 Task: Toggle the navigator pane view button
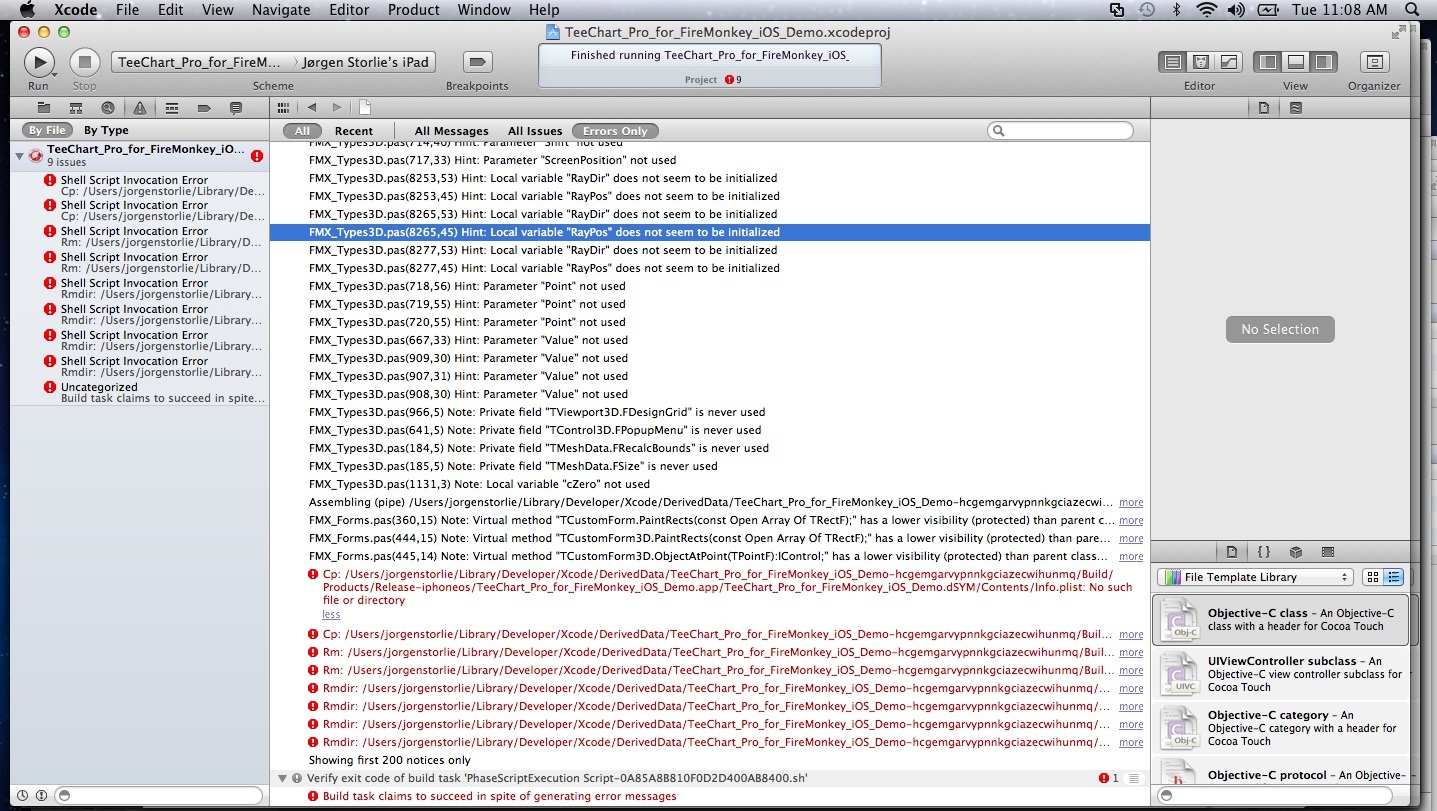1268,62
